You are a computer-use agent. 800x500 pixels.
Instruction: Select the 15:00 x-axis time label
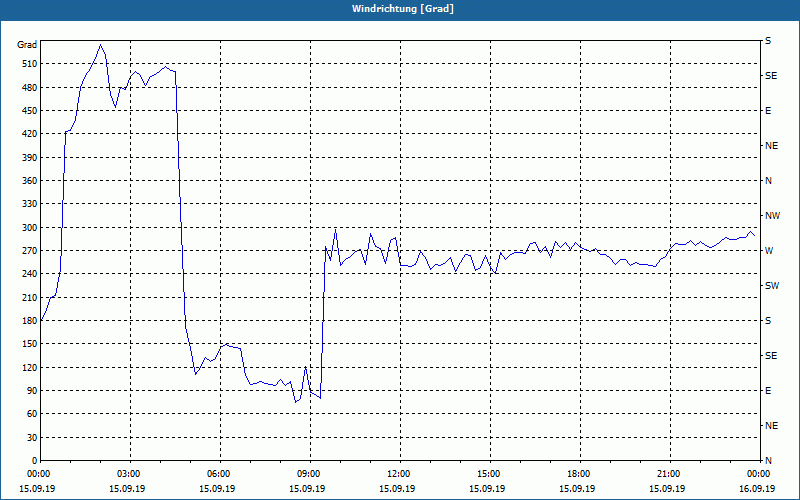coord(487,473)
